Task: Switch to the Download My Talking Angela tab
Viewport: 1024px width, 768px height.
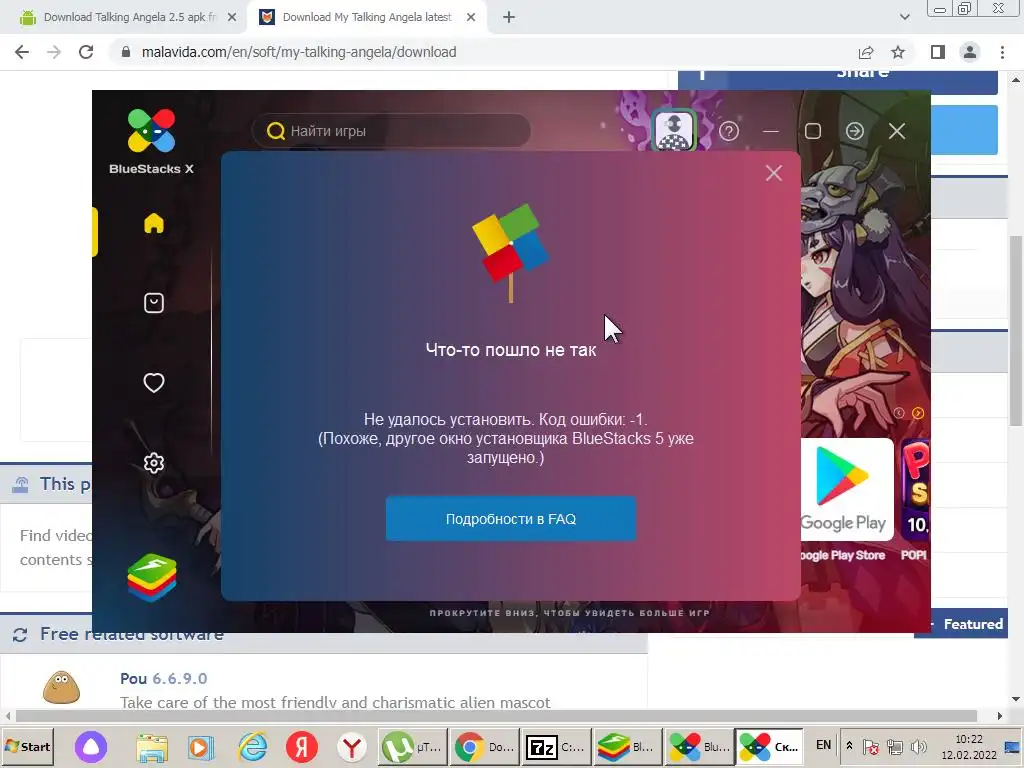Action: [x=366, y=17]
